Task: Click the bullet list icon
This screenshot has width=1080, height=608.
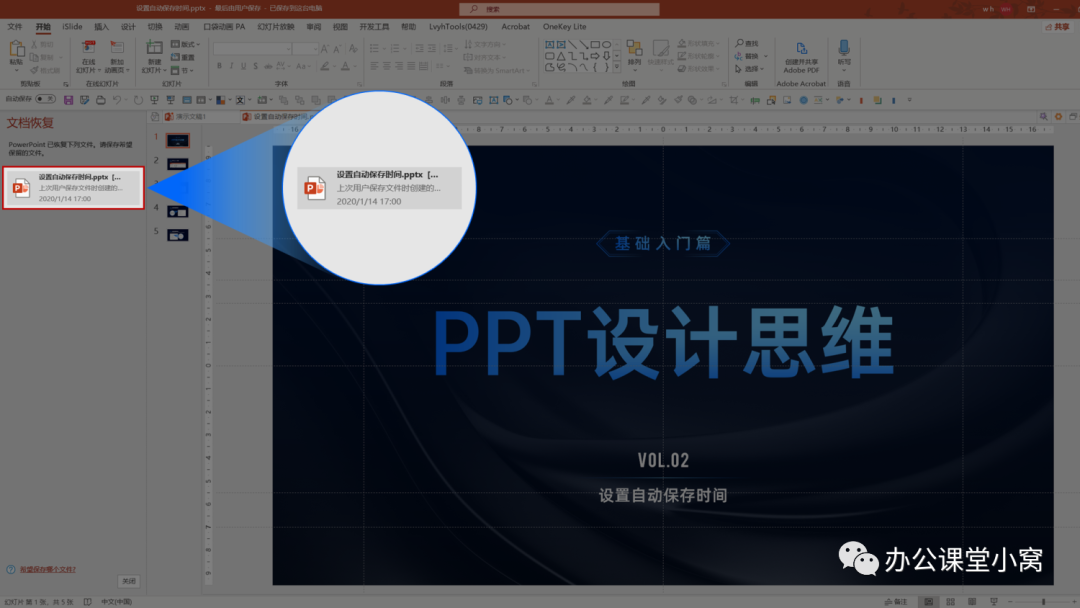Action: pyautogui.click(x=374, y=49)
